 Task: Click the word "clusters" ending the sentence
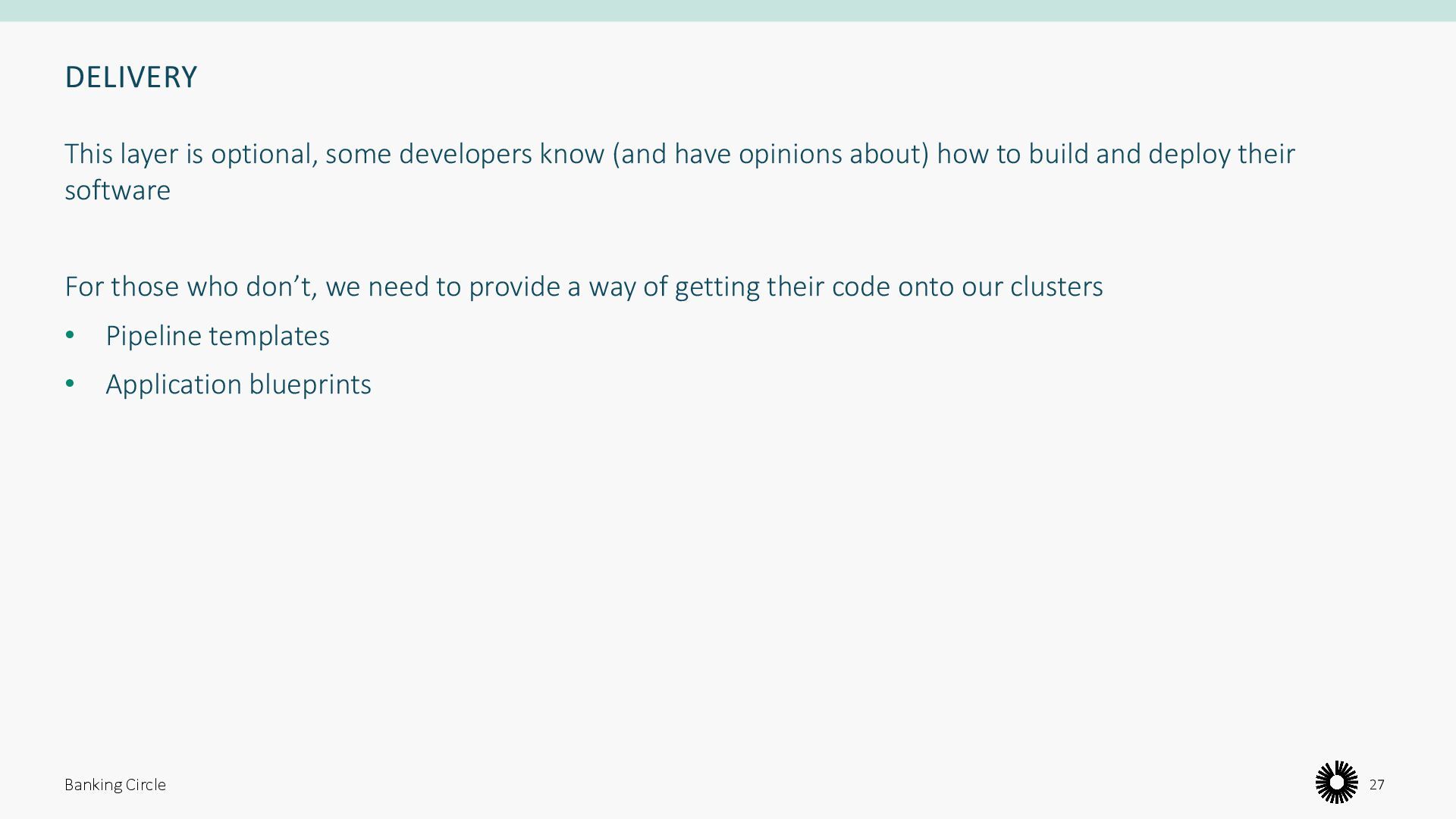click(x=1056, y=287)
